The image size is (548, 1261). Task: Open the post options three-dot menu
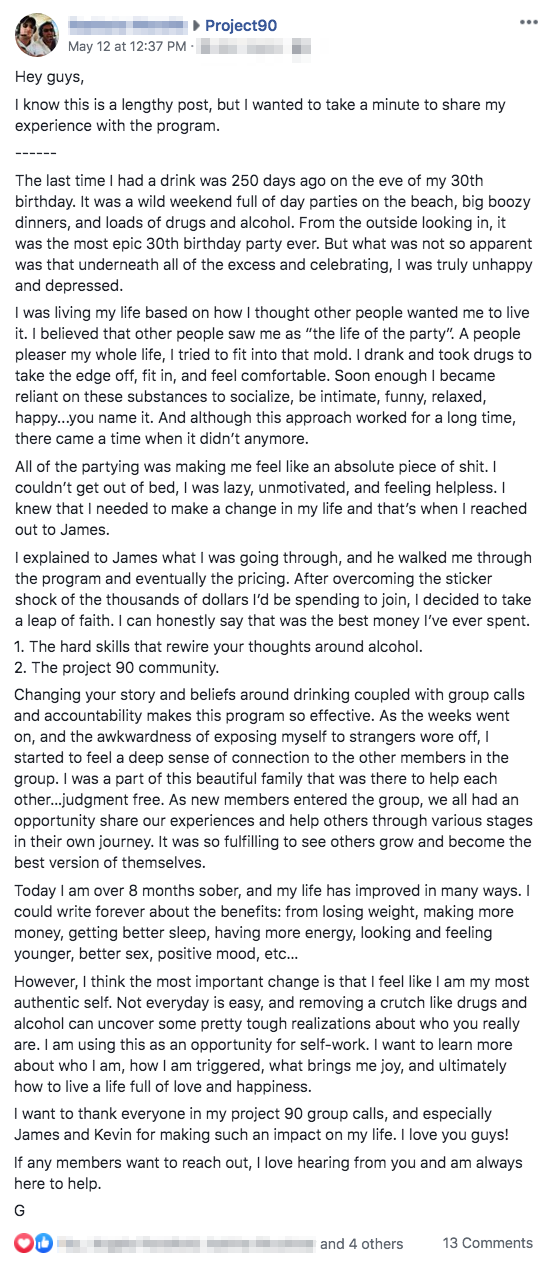pyautogui.click(x=528, y=21)
